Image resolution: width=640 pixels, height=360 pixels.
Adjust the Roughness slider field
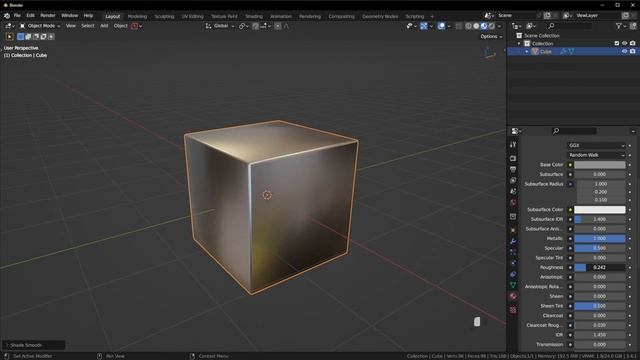point(600,268)
